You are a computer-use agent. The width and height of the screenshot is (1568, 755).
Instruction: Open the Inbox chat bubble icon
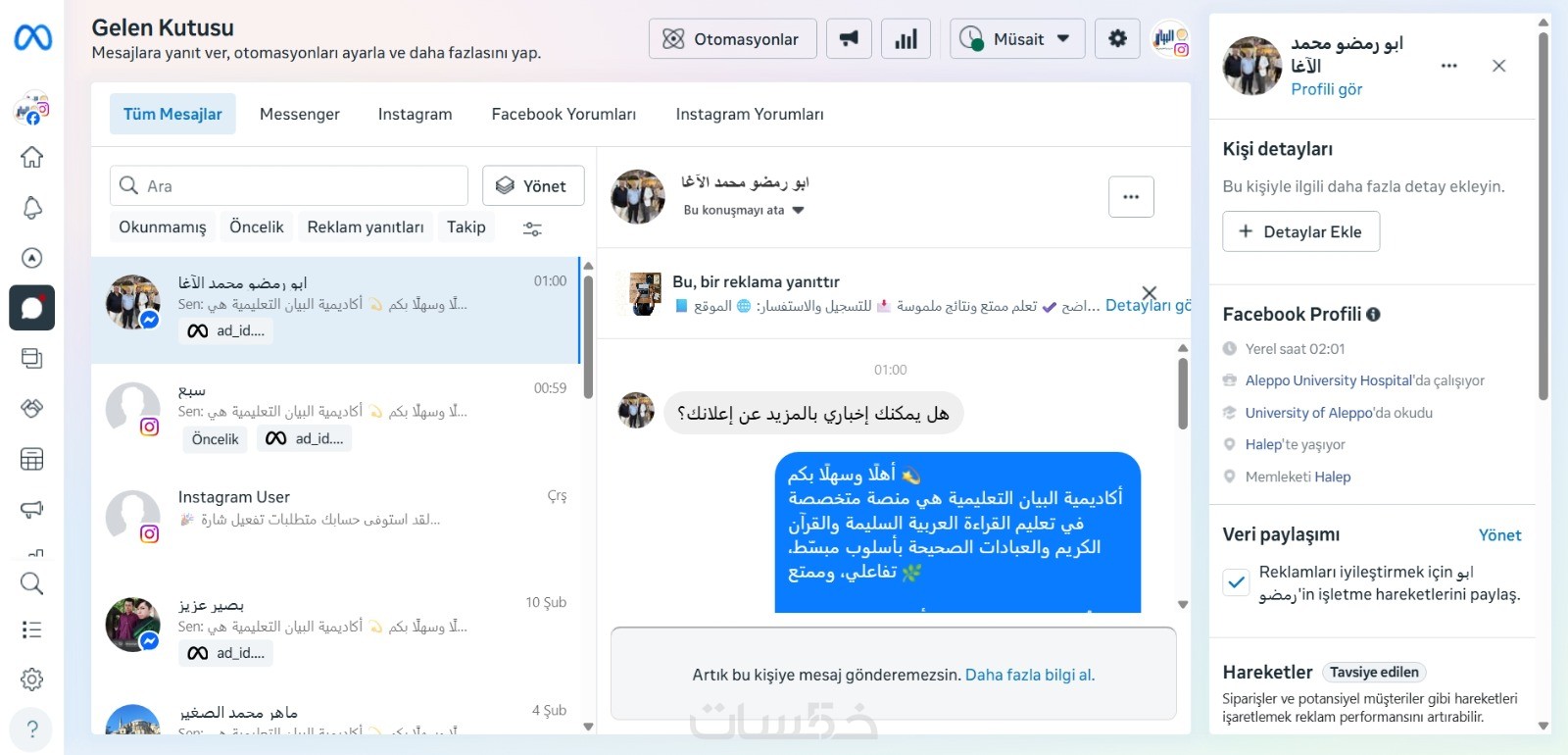[32, 308]
